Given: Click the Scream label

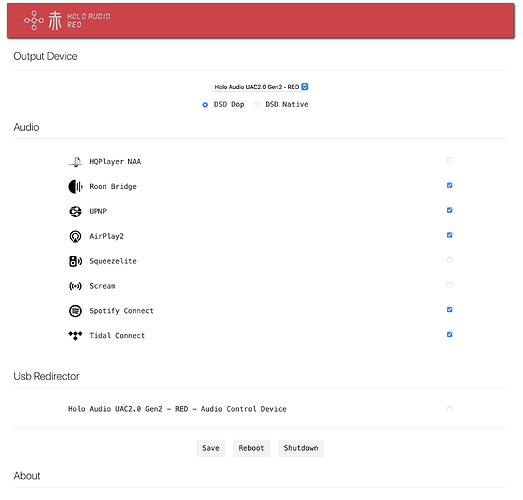Looking at the screenshot, I should pos(102,286).
